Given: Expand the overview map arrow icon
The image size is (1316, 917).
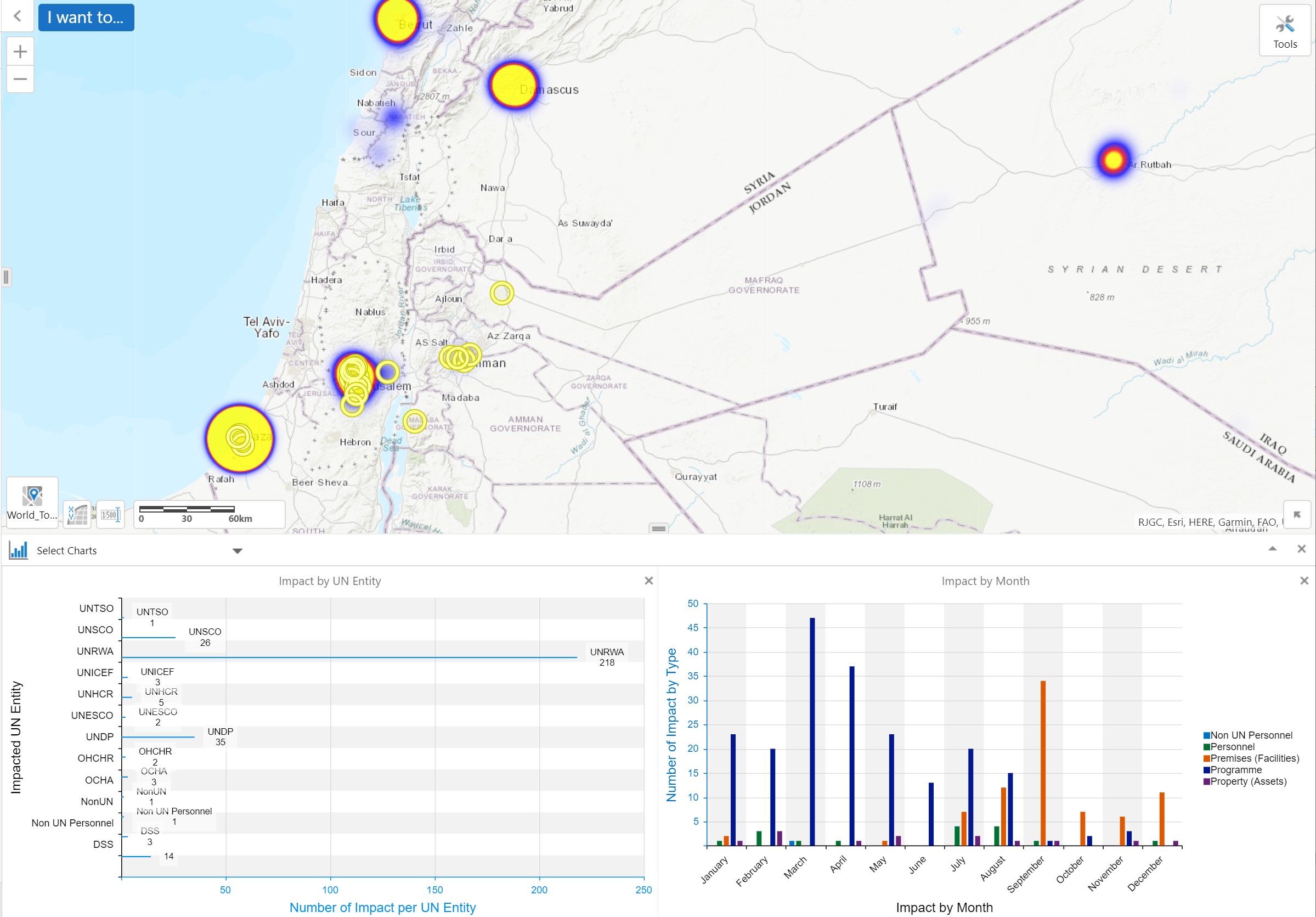Looking at the screenshot, I should coord(1297,514).
